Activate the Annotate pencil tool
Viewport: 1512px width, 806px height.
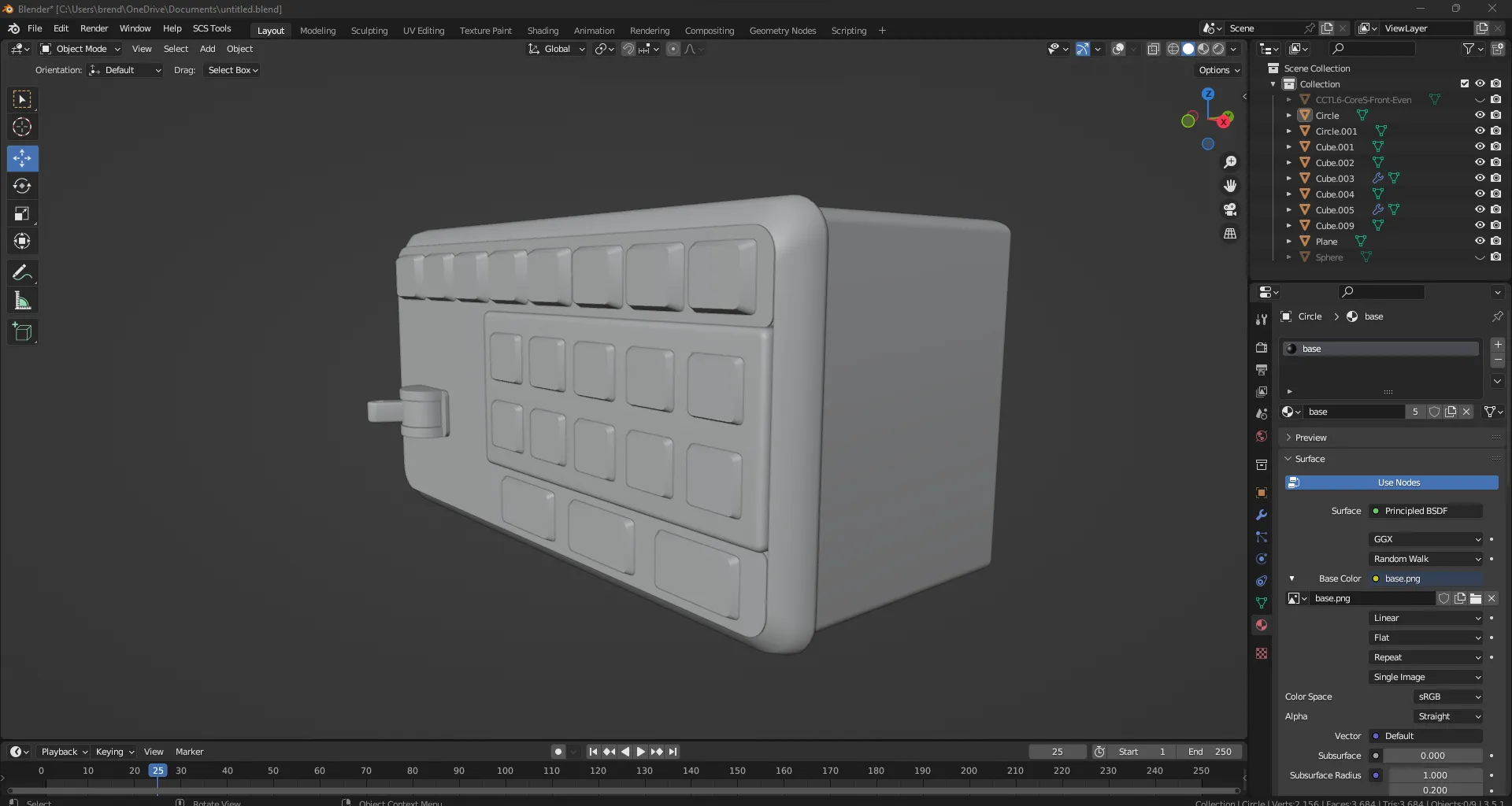(x=22, y=273)
